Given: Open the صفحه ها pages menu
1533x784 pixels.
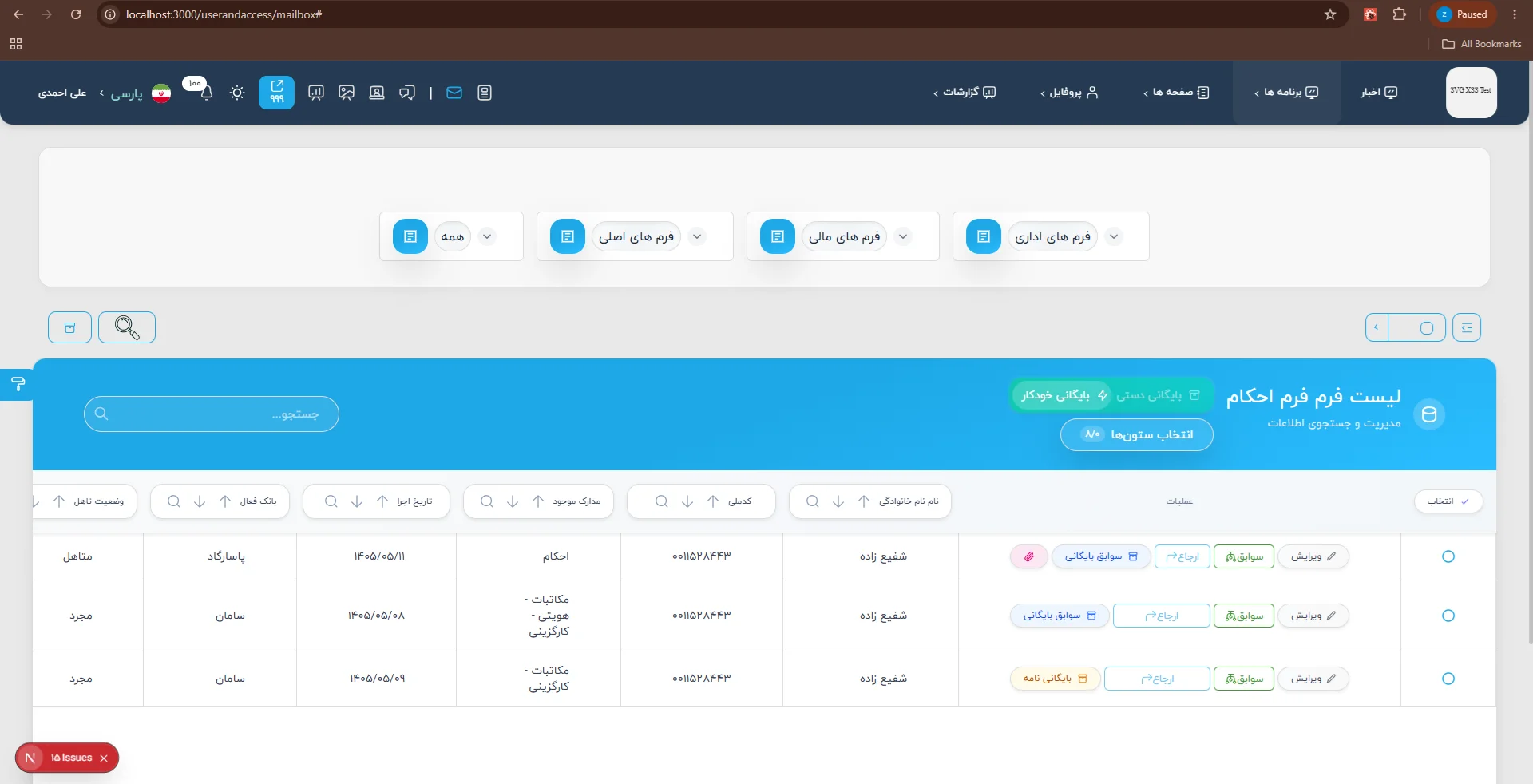Looking at the screenshot, I should click(1176, 93).
